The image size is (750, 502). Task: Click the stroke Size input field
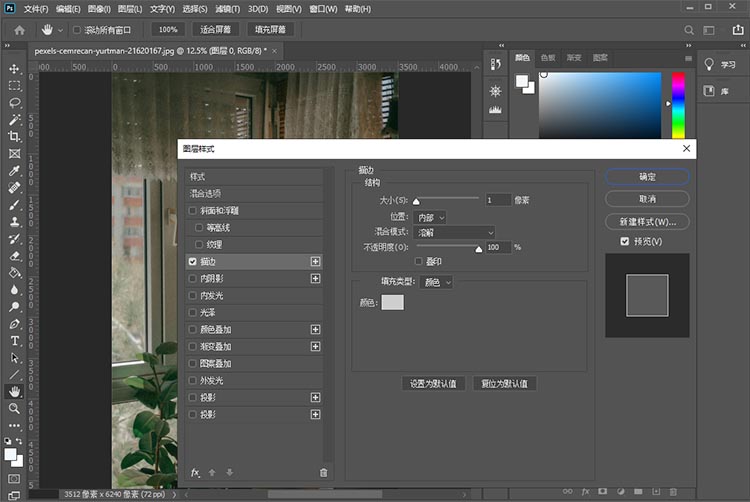pos(497,200)
